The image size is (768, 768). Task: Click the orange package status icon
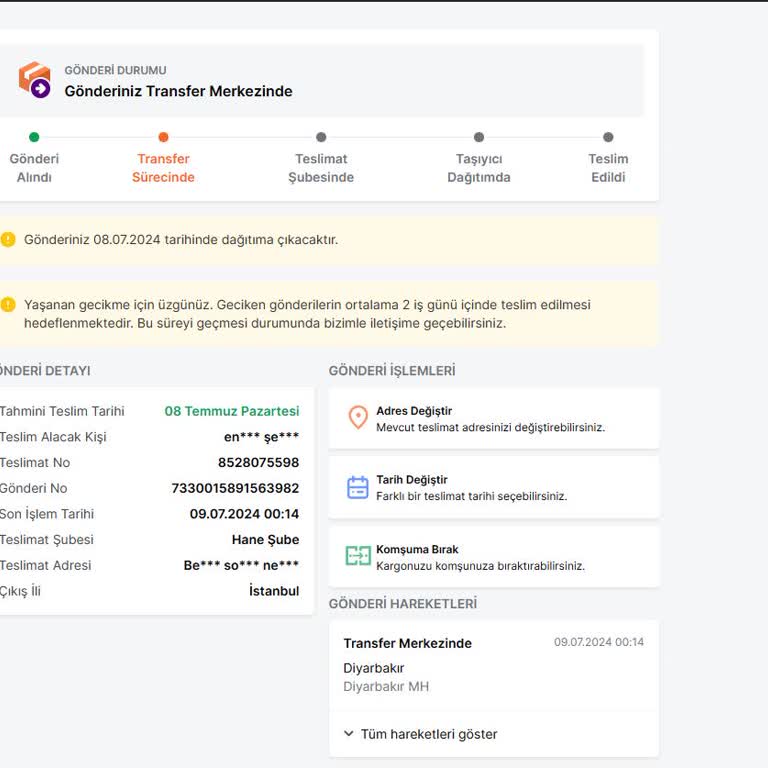pyautogui.click(x=34, y=80)
